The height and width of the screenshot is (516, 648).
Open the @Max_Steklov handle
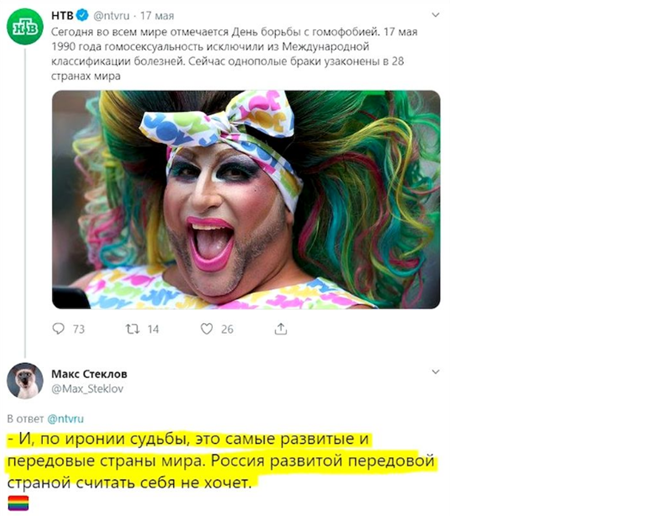[x=87, y=389]
